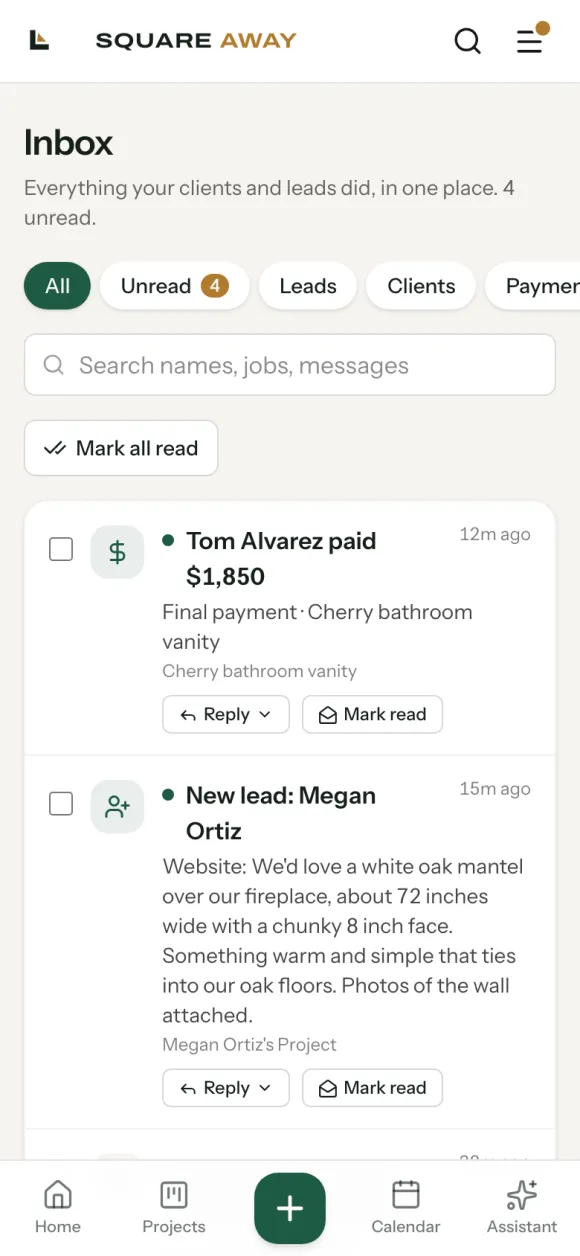Image resolution: width=580 pixels, height=1256 pixels.
Task: Click Mark all read button
Action: point(121,448)
